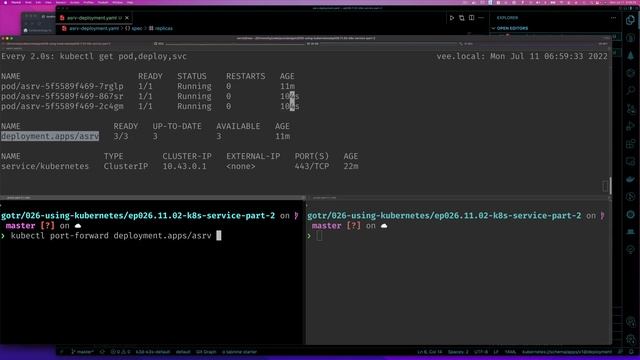
Task: Click the YAML language mode in the status bar
Action: (510, 351)
